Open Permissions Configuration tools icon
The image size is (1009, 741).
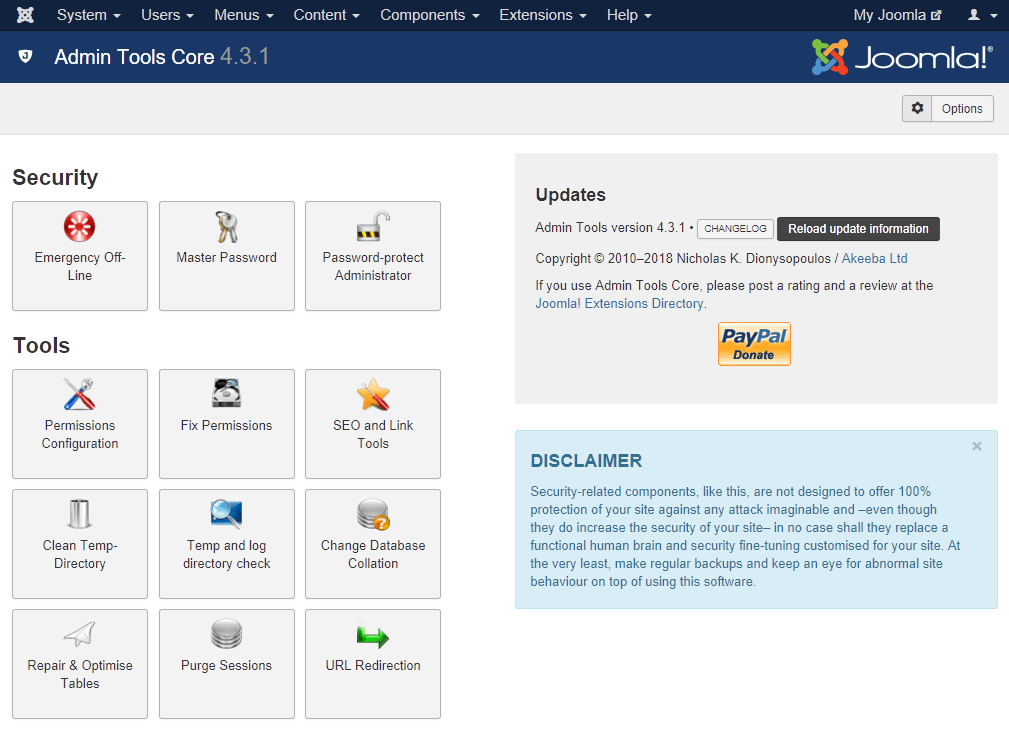(80, 394)
